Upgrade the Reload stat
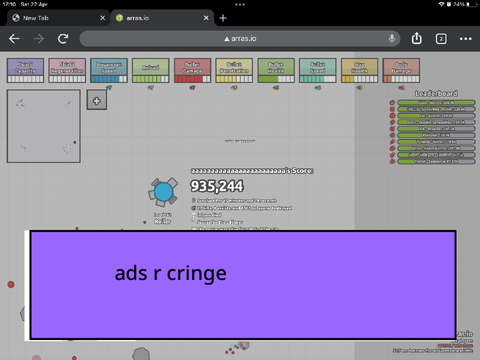480x360 pixels. [151, 70]
